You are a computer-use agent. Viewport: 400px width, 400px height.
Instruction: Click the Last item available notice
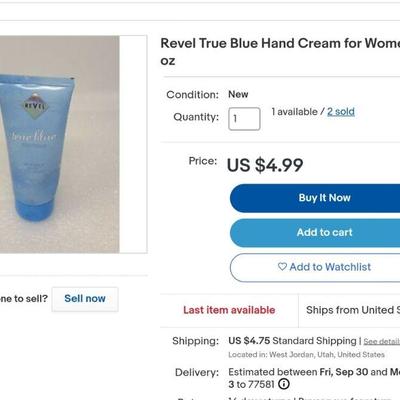(x=229, y=310)
